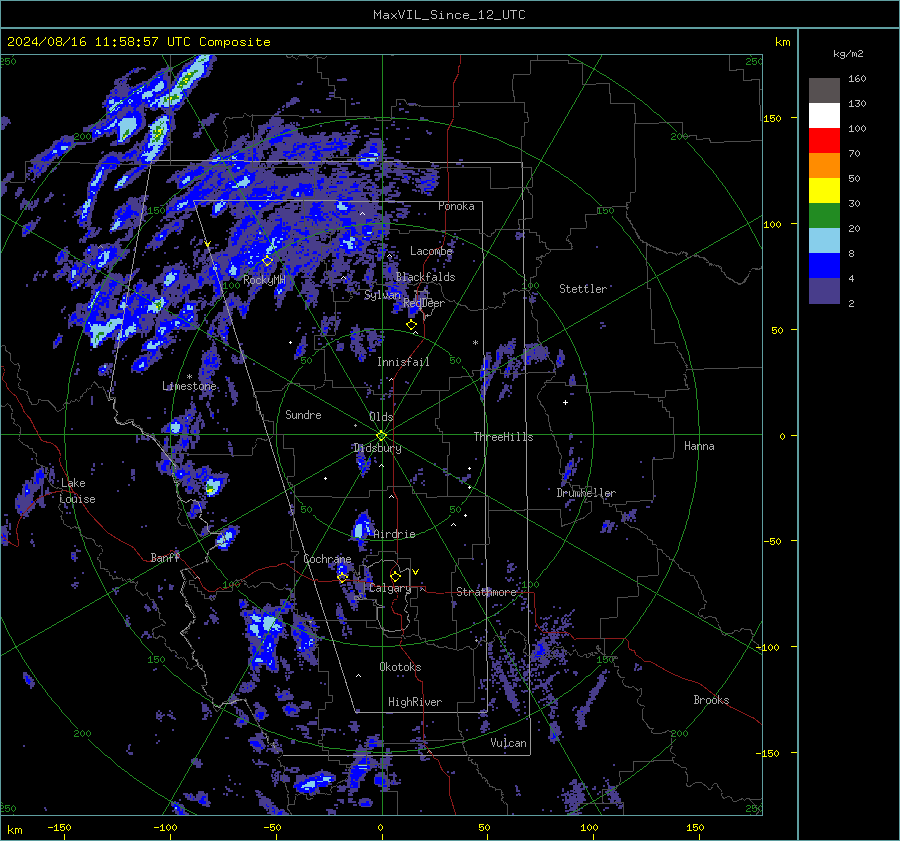This screenshot has height=841, width=900.
Task: Click the Ponoka town label
Action: click(x=456, y=206)
